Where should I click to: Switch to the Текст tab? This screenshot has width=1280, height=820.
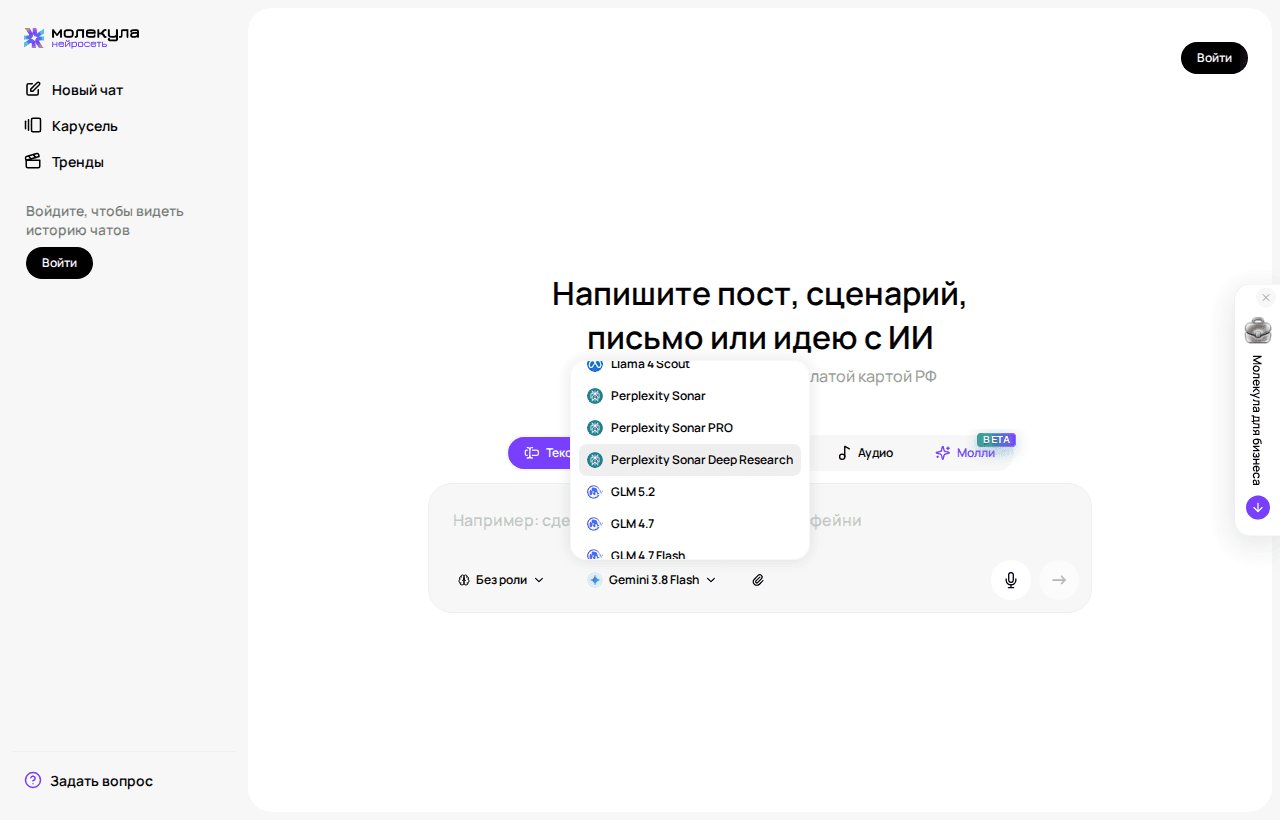(540, 453)
